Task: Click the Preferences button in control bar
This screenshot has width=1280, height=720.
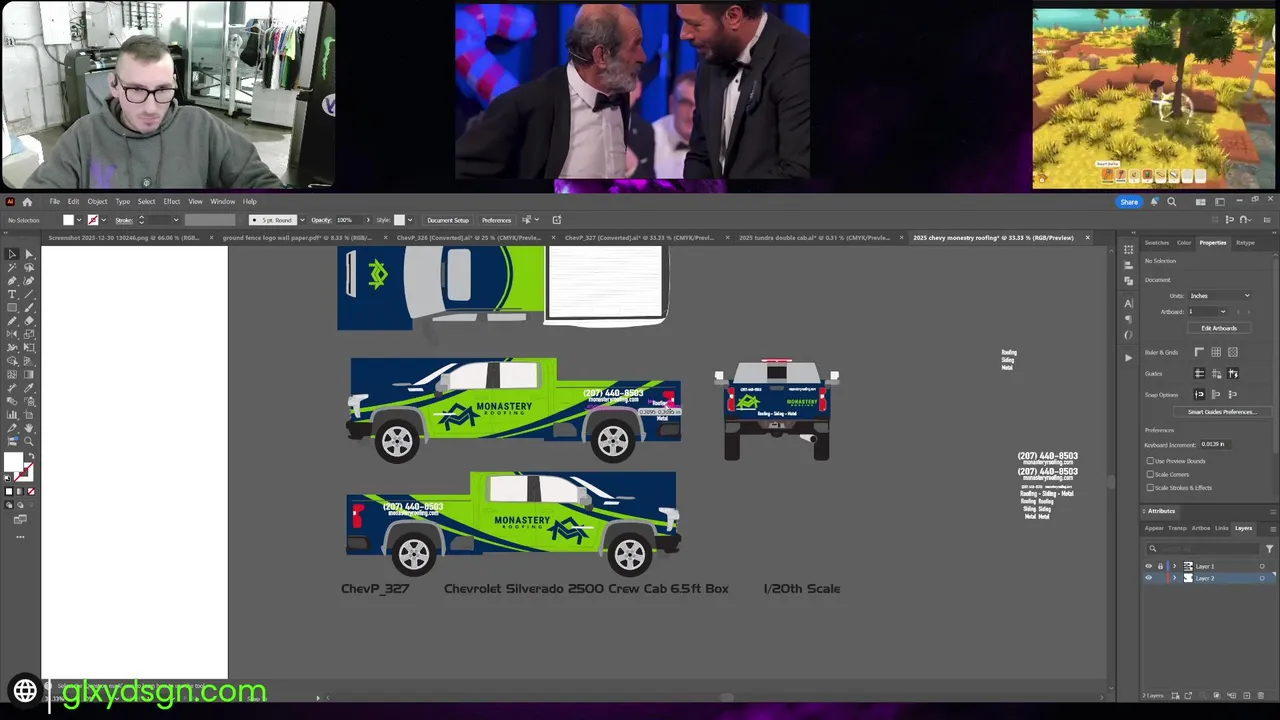Action: (x=496, y=220)
